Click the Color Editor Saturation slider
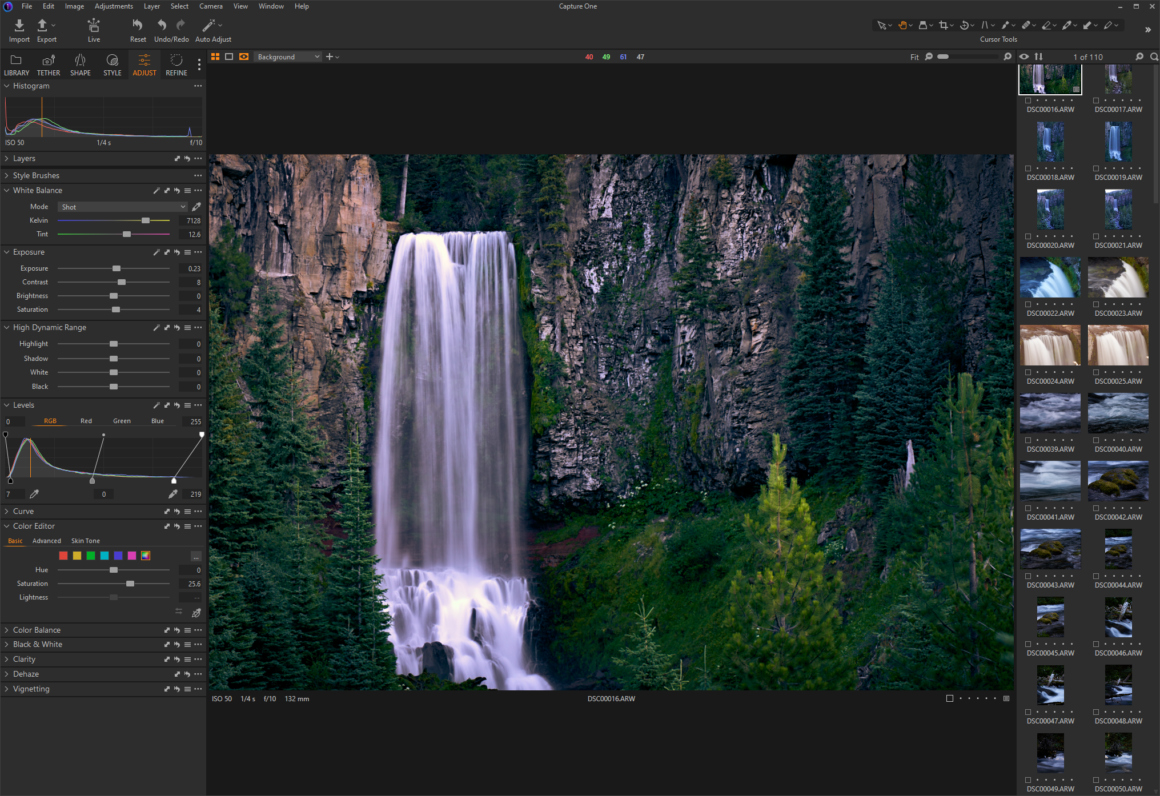 tap(114, 584)
